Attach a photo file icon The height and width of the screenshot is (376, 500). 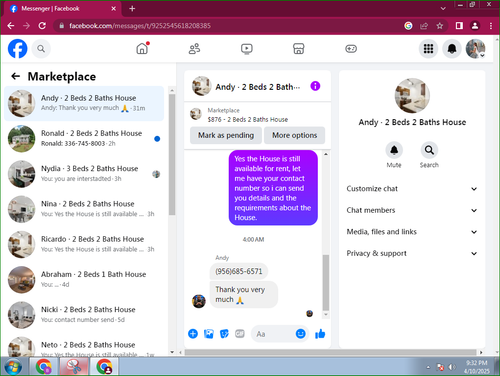click(x=209, y=334)
